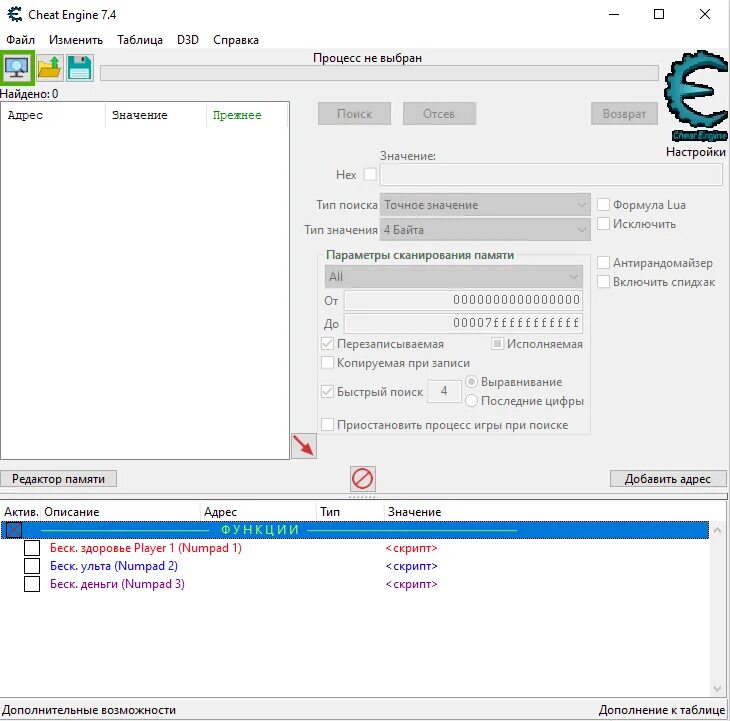Image resolution: width=730 pixels, height=721 pixels.
Task: Save table with floppy disk icon
Action: coord(80,68)
